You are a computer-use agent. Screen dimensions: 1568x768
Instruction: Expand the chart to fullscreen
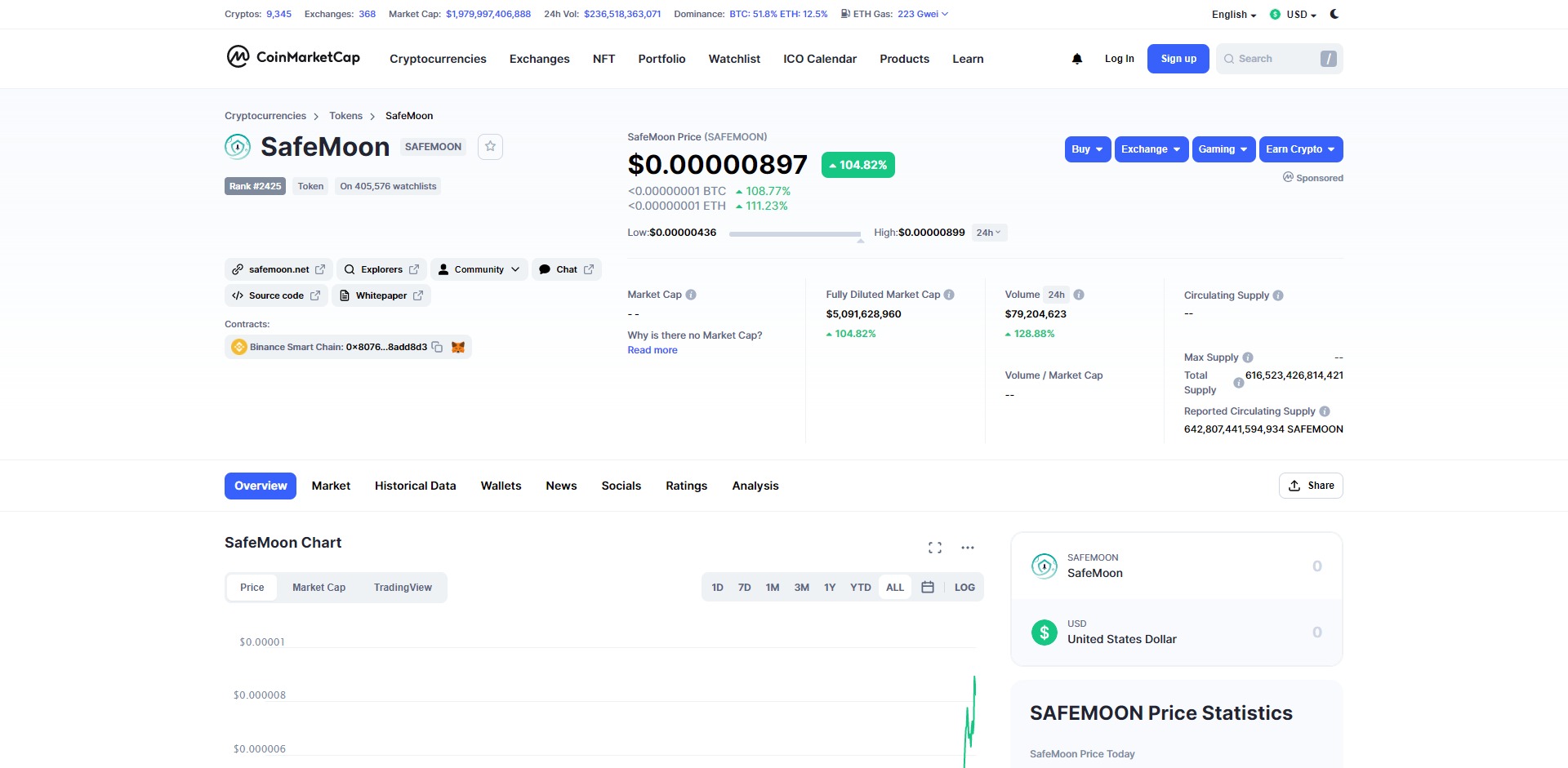pos(935,548)
